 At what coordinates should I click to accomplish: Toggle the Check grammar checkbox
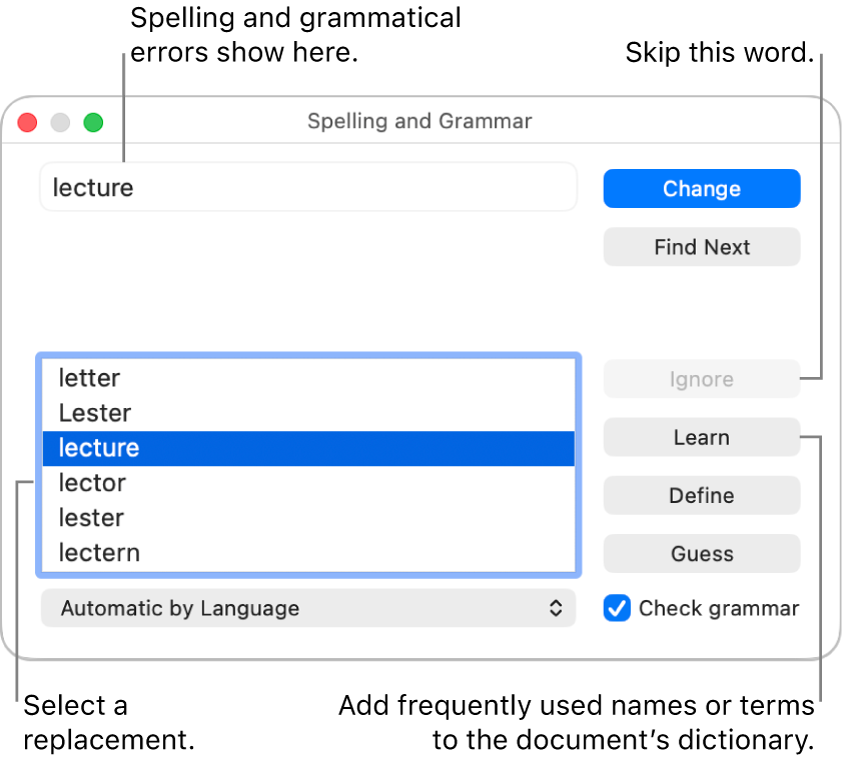click(x=617, y=608)
